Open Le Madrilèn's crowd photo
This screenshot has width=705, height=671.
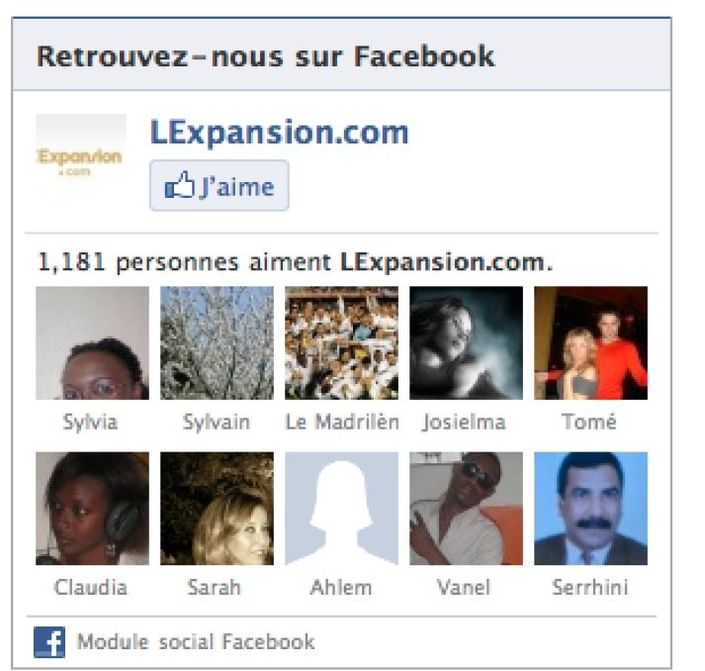coord(341,343)
